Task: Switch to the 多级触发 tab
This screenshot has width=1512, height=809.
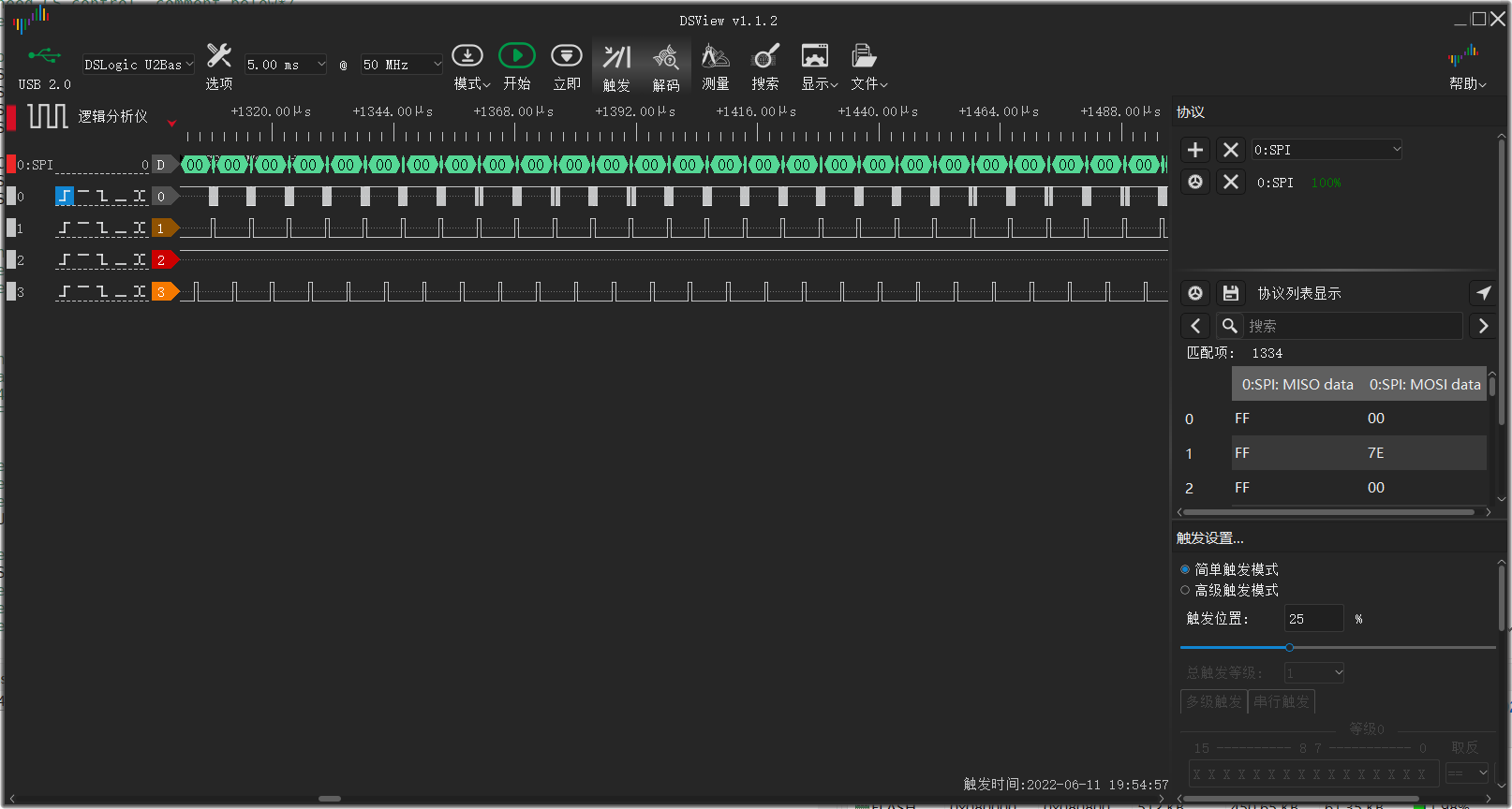Action: [1214, 701]
